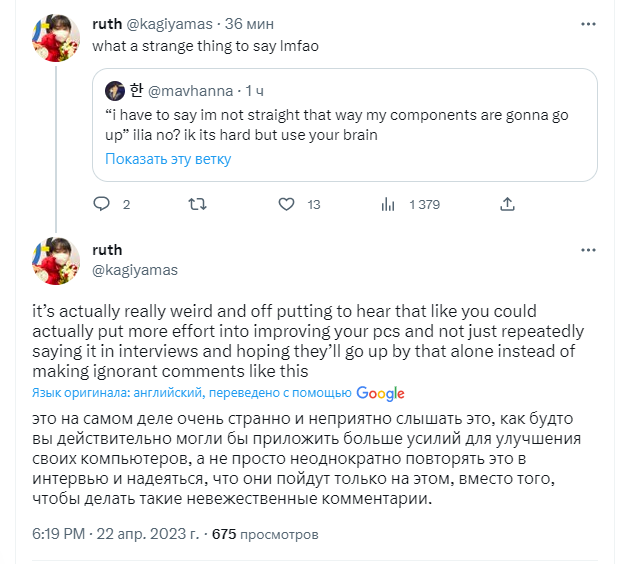
Task: Click ruth's avatar on main tweet
Action: [58, 260]
